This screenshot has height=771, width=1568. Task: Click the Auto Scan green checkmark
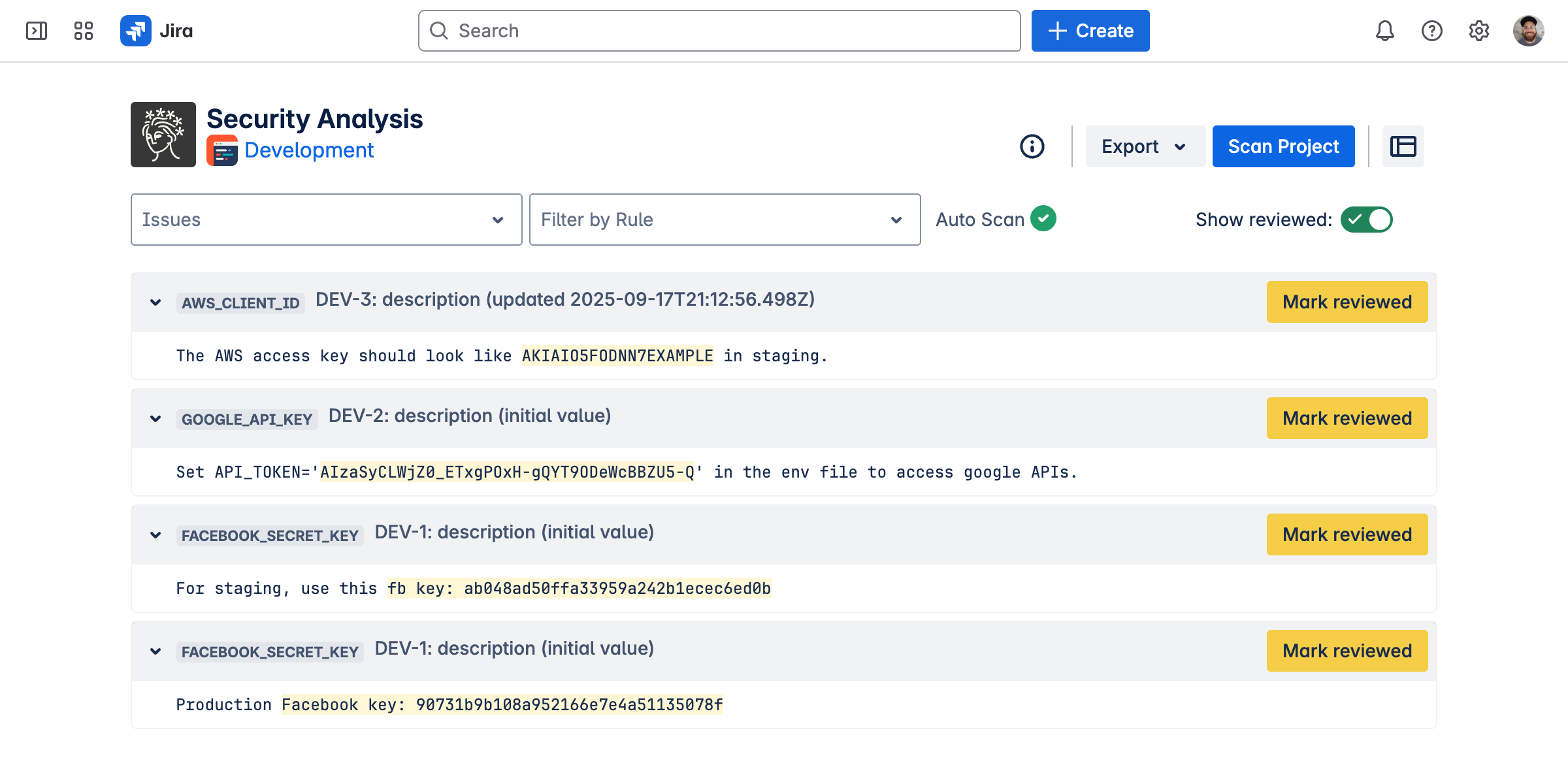(x=1043, y=219)
